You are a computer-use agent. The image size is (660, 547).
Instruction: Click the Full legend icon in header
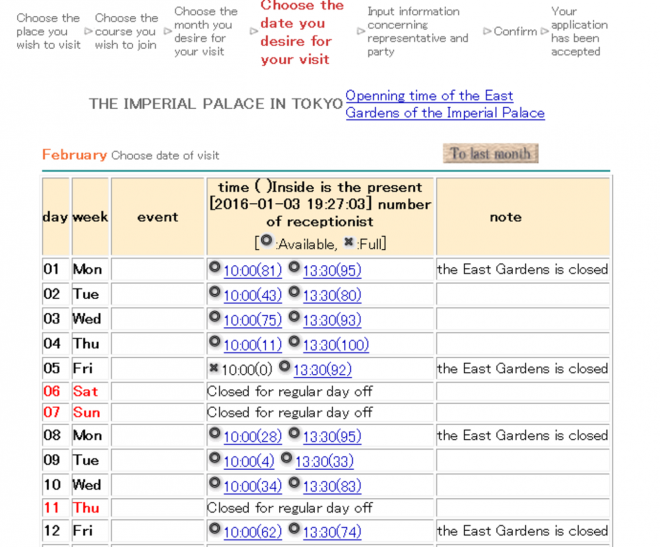tap(349, 242)
